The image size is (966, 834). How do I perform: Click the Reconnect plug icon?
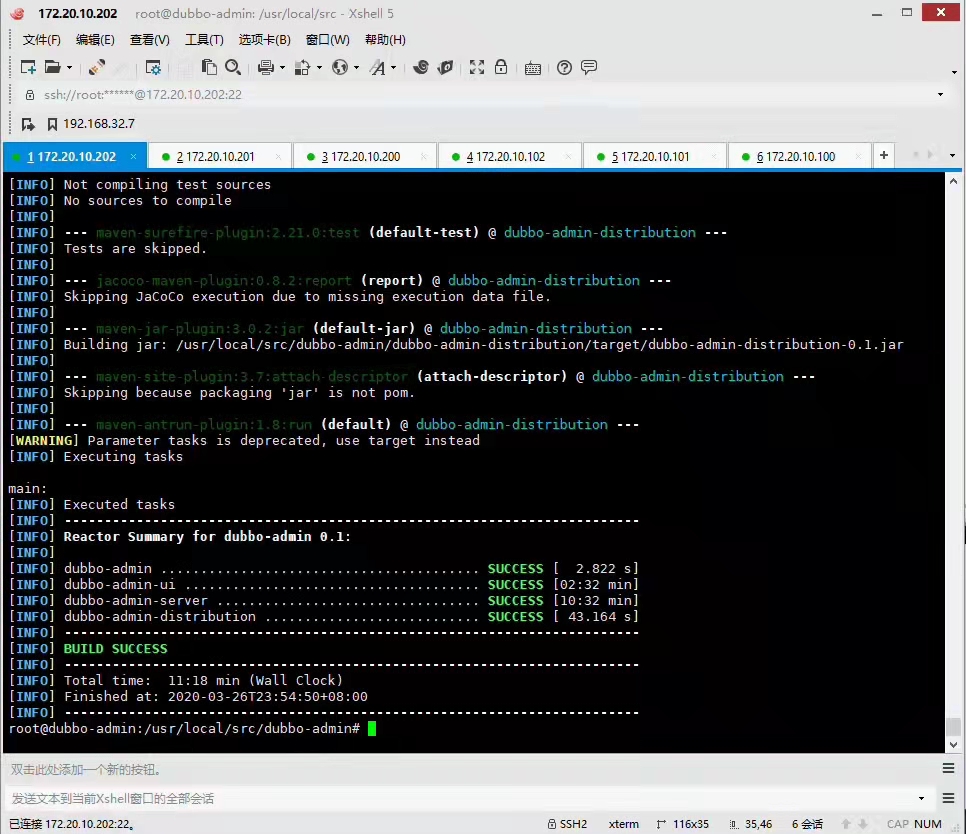97,67
